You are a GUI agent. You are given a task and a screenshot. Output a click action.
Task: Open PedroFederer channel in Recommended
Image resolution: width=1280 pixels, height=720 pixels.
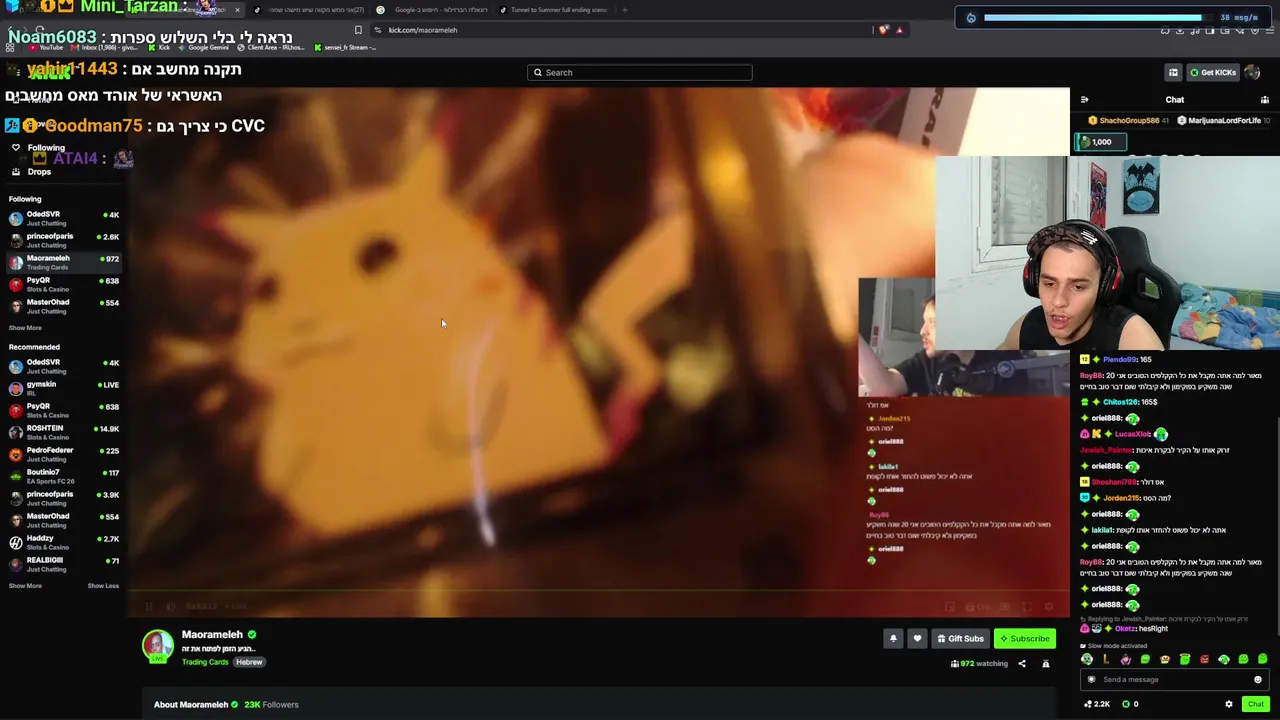[64, 454]
